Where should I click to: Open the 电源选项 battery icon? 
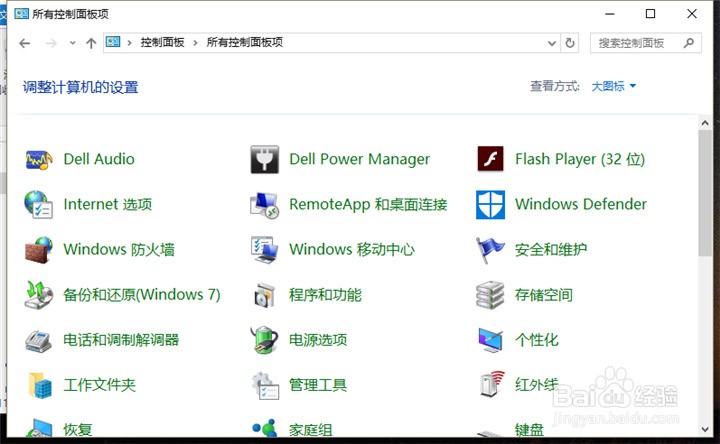[x=264, y=340]
